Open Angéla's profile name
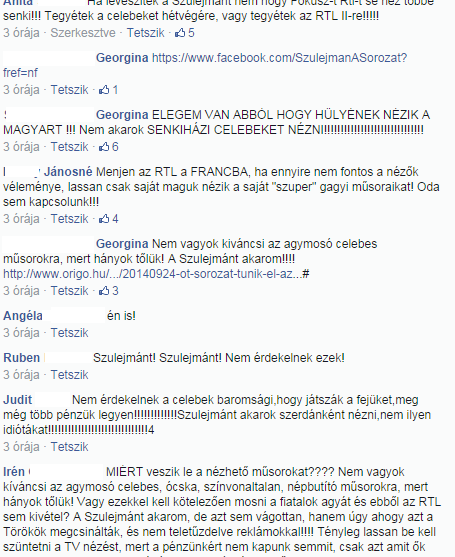 (x=23, y=315)
